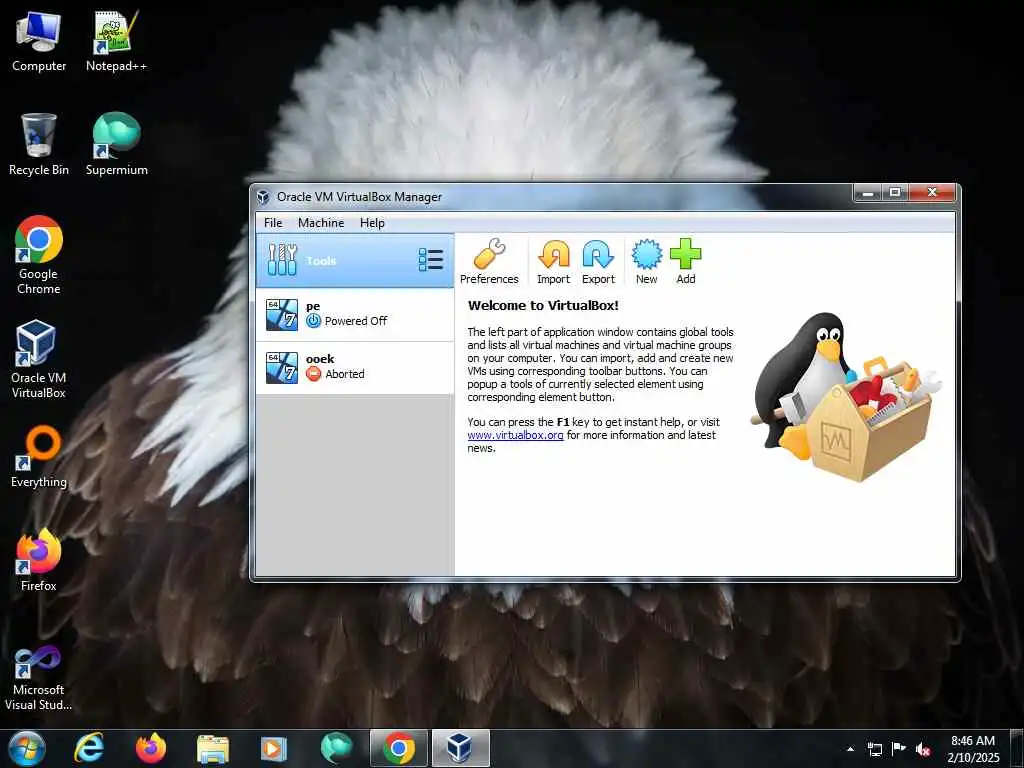Open the Firefox desktop shortcut
Screen dimensions: 1024x768
click(x=39, y=560)
